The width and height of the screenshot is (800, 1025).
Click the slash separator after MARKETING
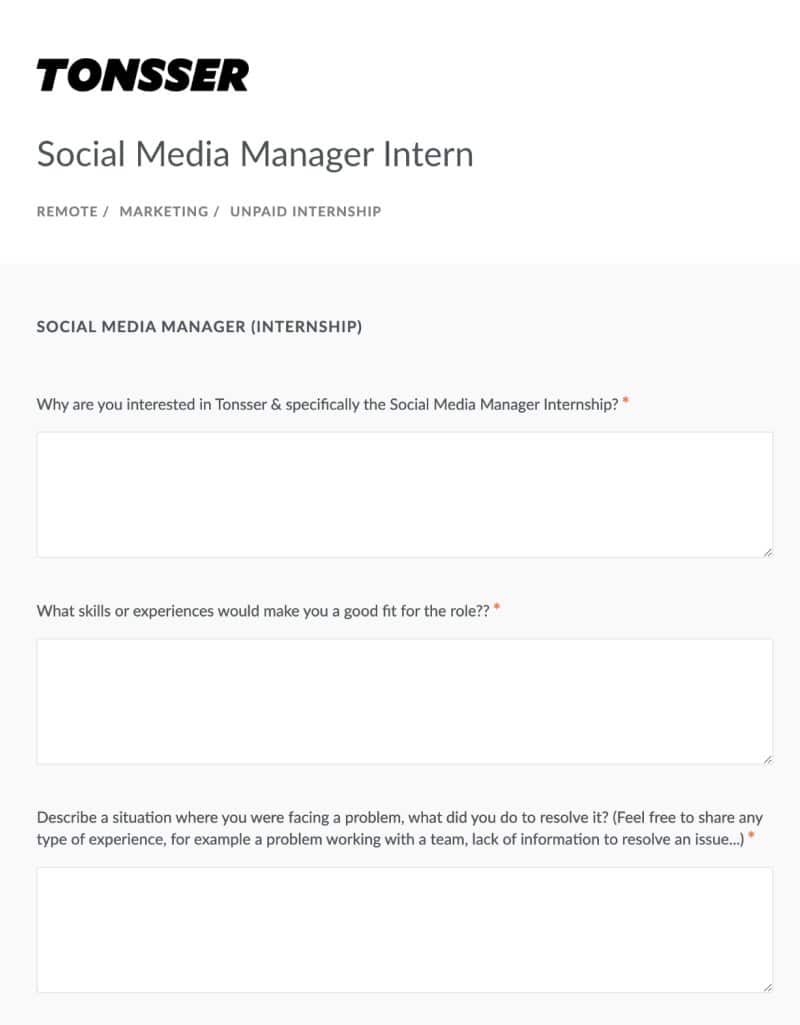(x=216, y=212)
